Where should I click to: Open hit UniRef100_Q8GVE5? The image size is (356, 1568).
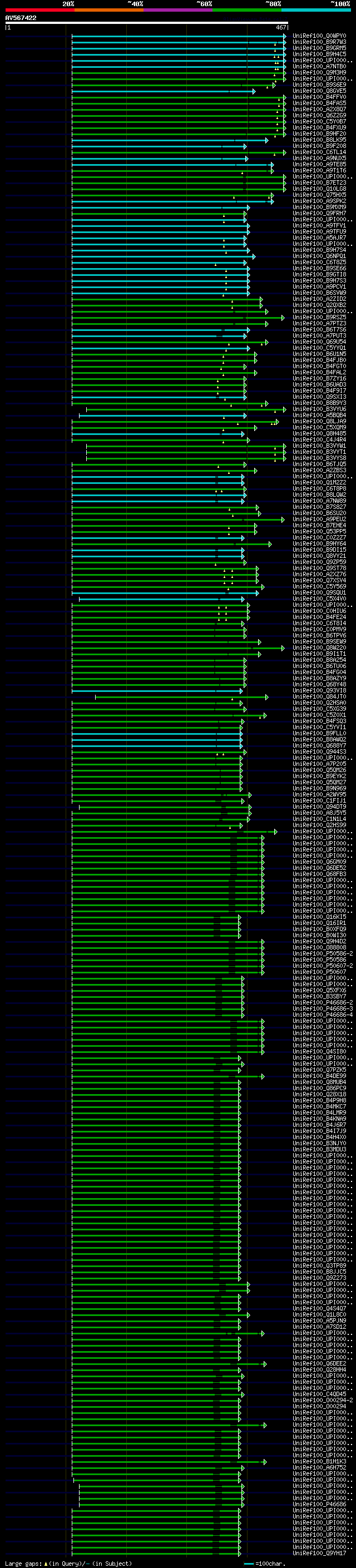pos(319,91)
